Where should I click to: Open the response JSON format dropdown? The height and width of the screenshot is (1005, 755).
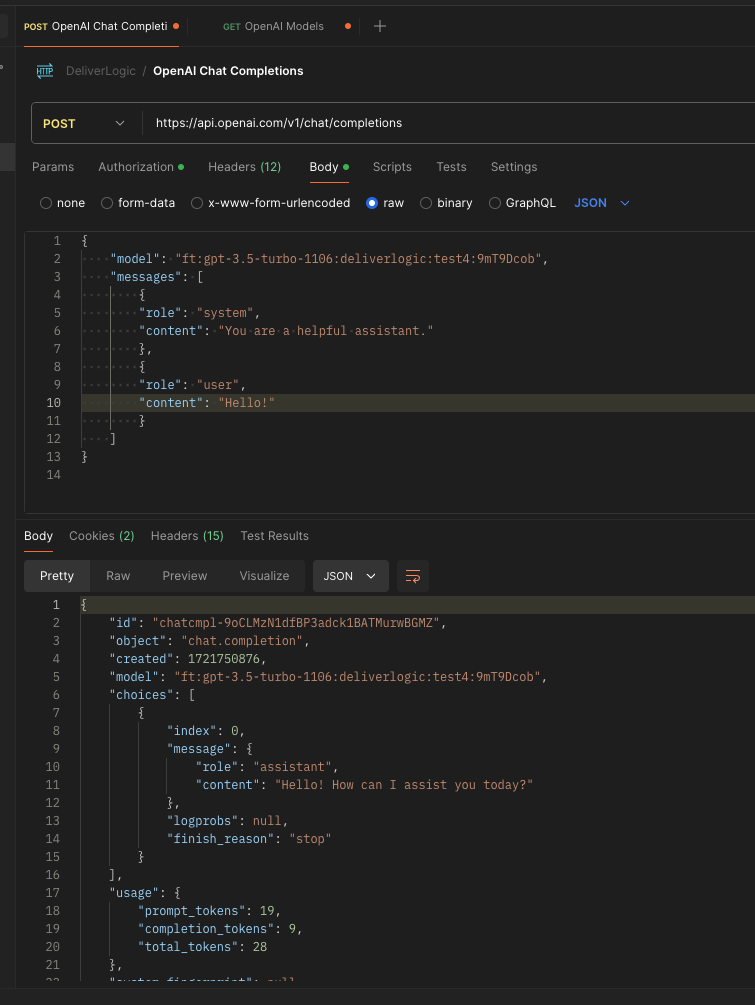pyautogui.click(x=350, y=576)
